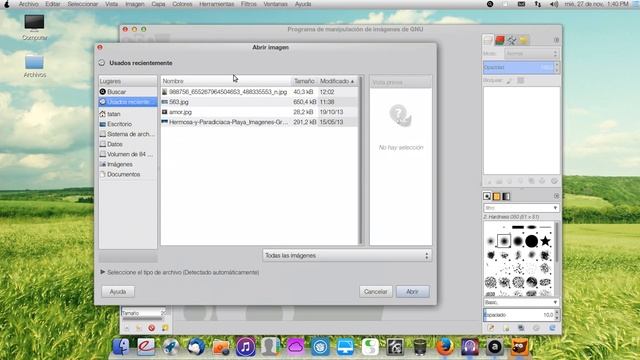Open the Basic brush tag dropdown

pos(521,302)
